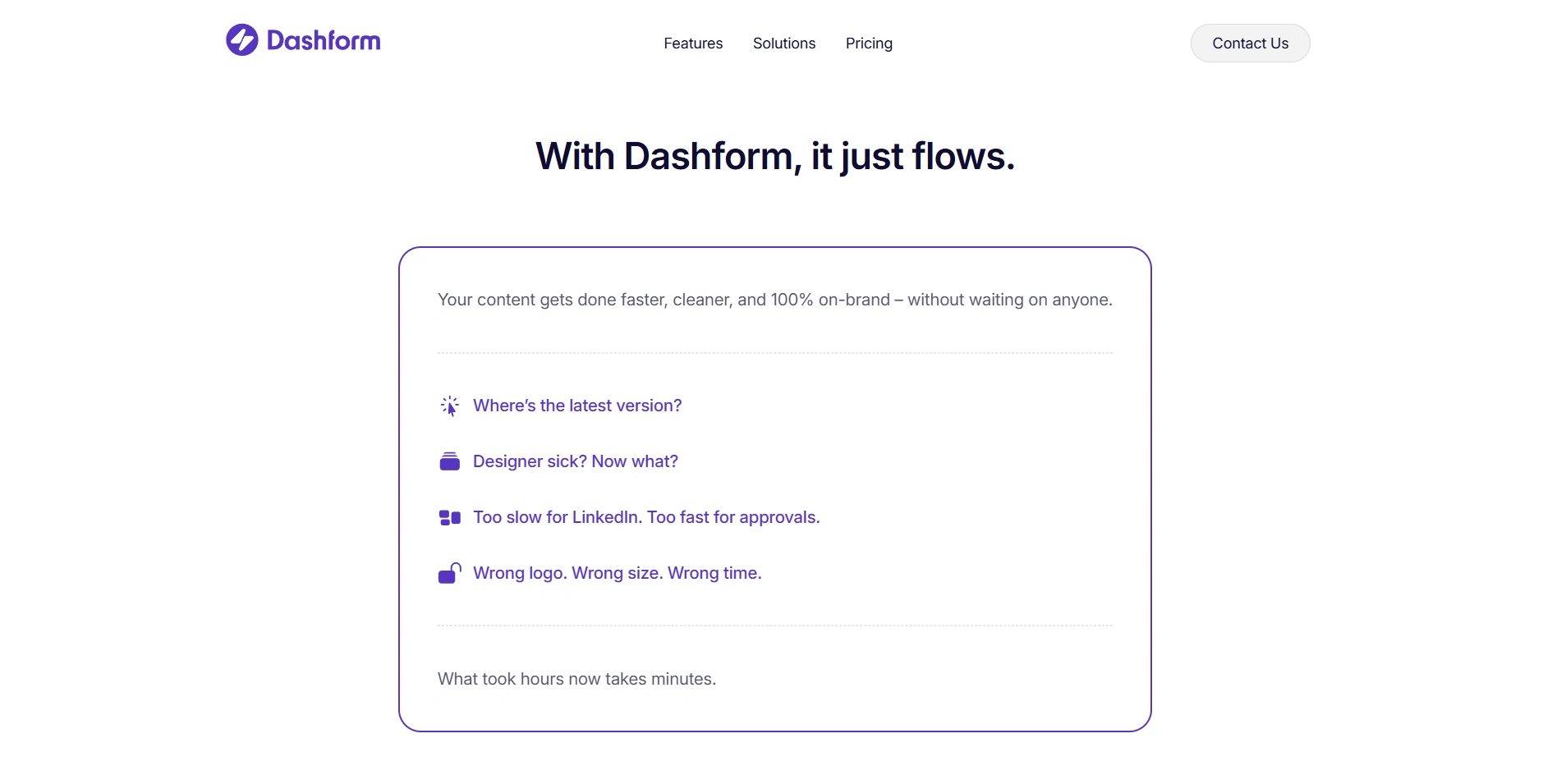1552x784 pixels.
Task: Click the layout blocks icon beside LinkedIn line
Action: coord(449,517)
